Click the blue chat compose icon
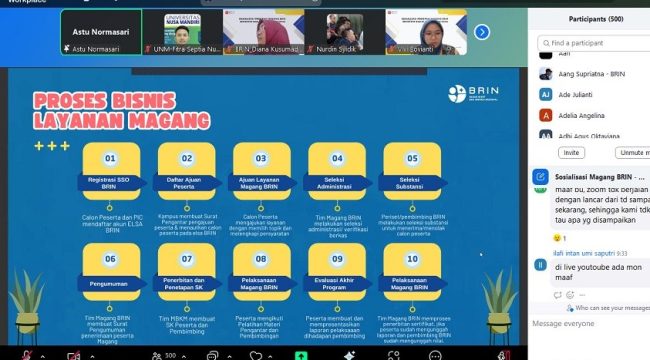 pos(541,177)
